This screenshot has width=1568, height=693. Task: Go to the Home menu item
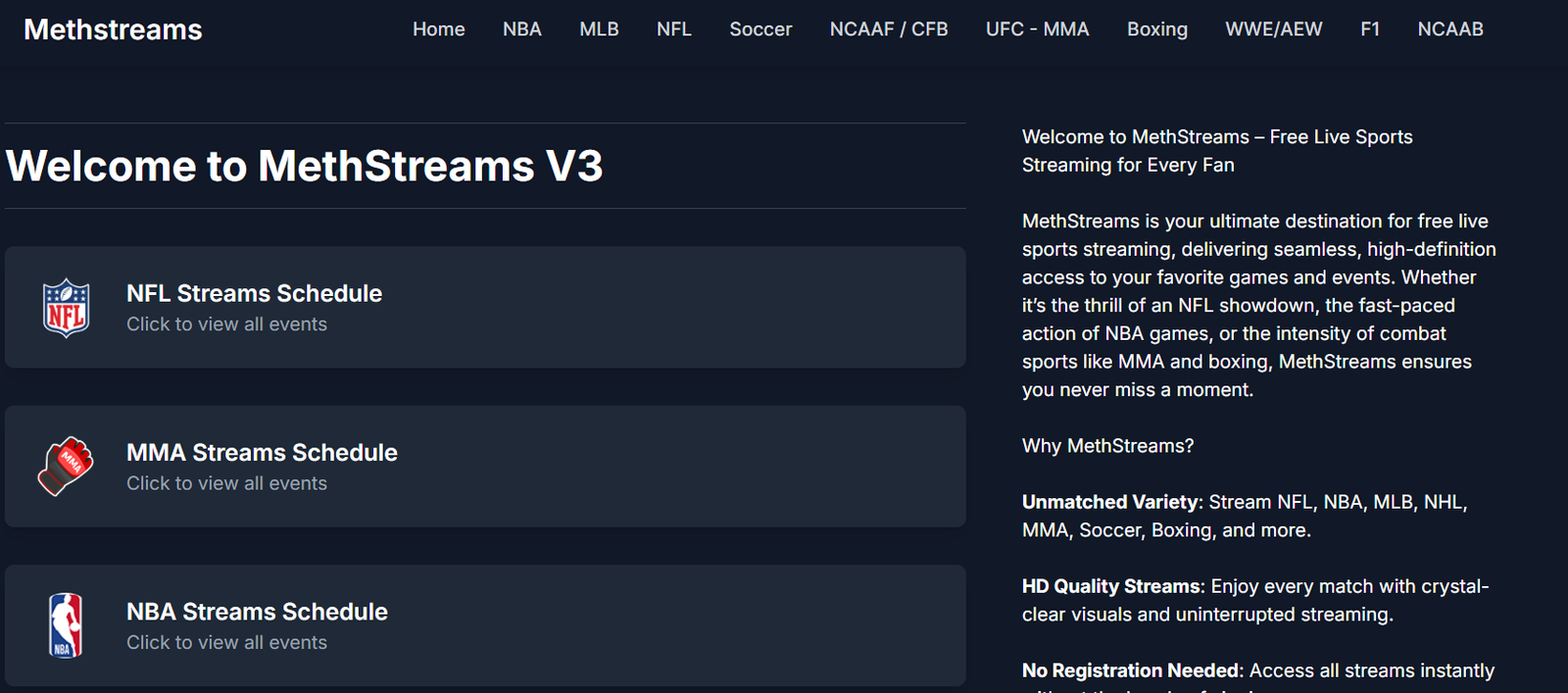439,29
